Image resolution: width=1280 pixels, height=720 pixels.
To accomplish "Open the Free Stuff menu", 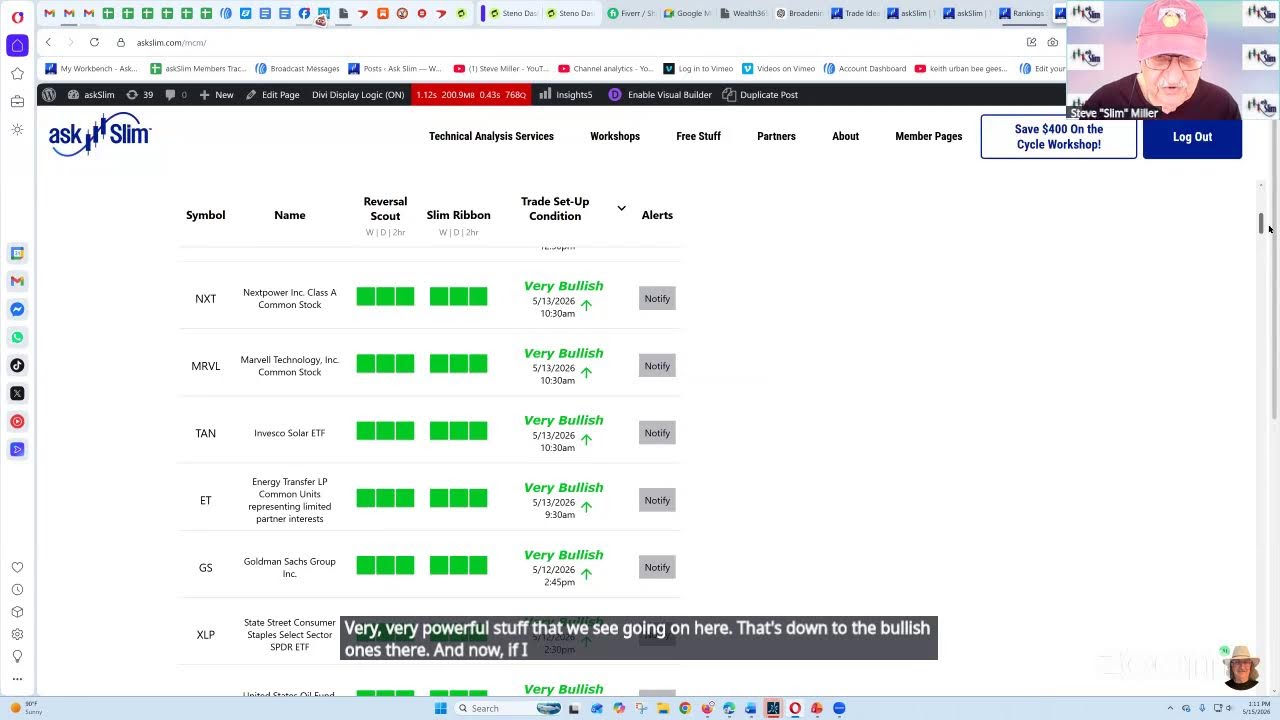I will tap(698, 136).
